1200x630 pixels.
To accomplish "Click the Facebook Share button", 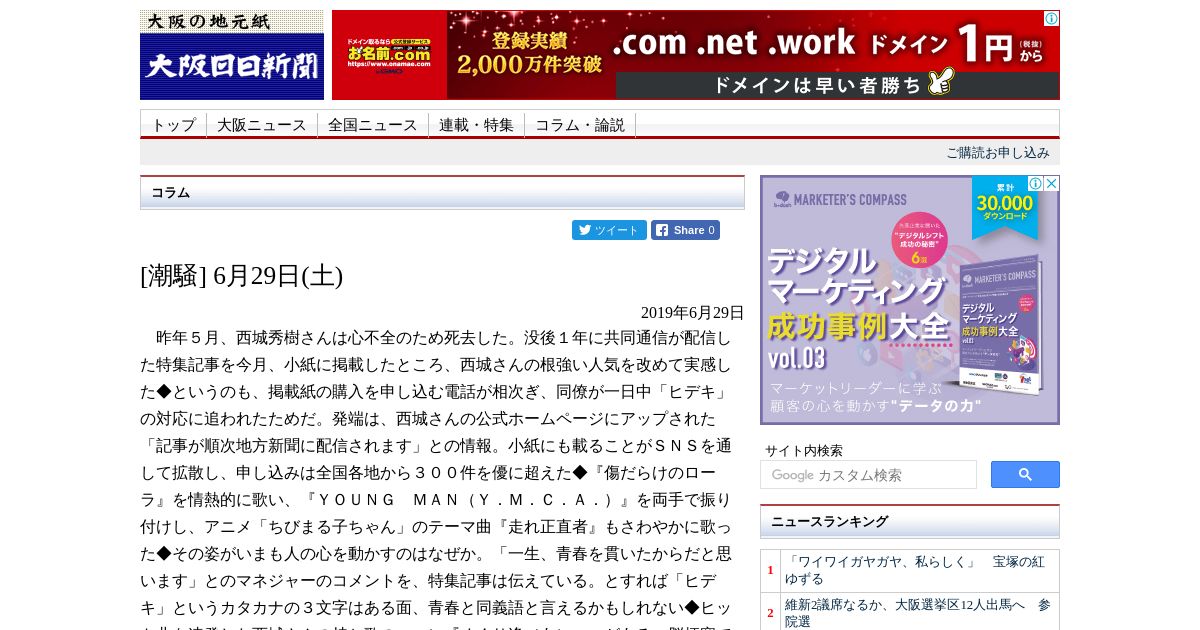I will [685, 230].
